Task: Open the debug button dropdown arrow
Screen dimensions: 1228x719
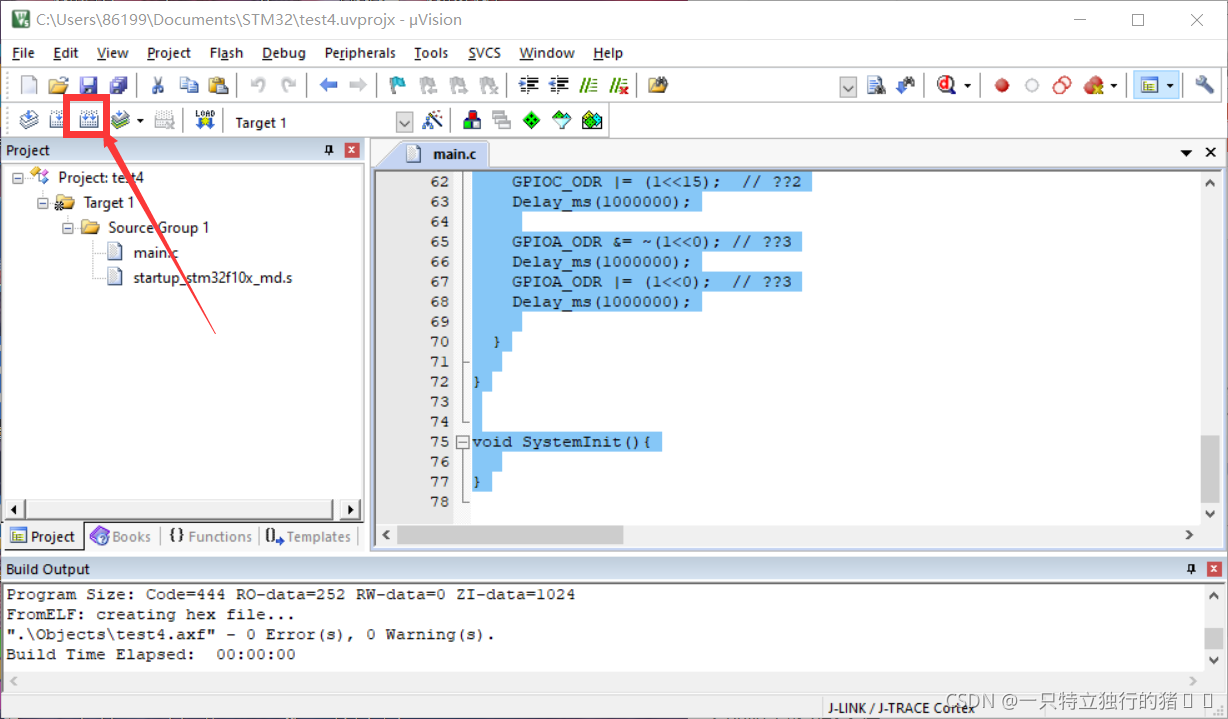Action: point(967,87)
